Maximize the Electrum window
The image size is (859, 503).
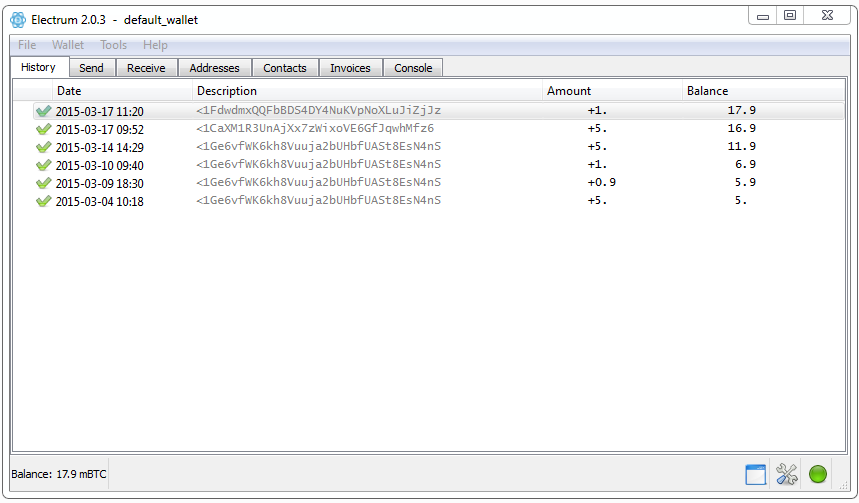point(790,15)
